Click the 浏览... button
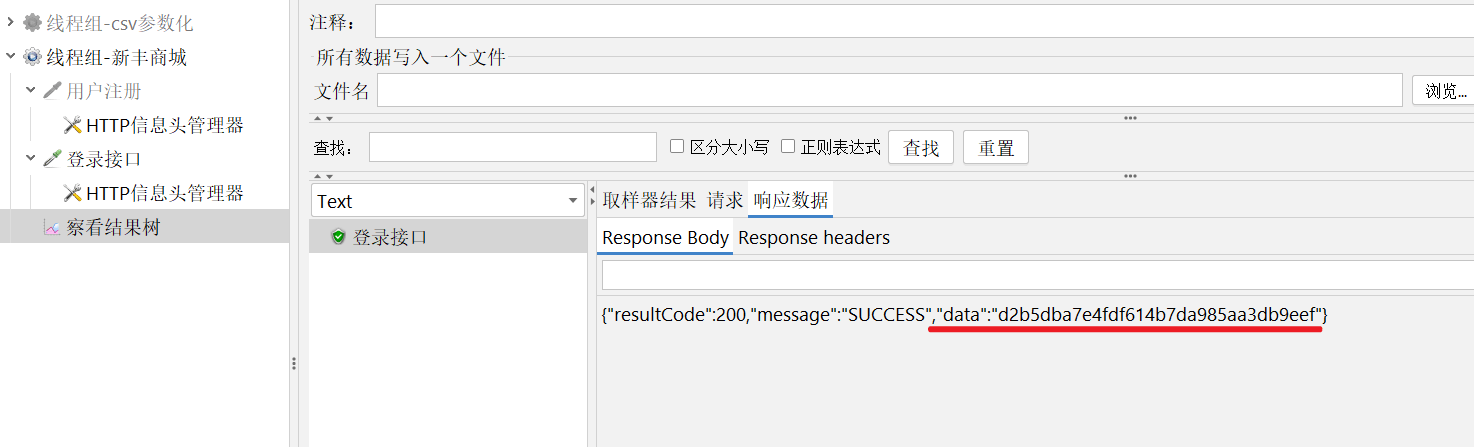 (x=1445, y=91)
